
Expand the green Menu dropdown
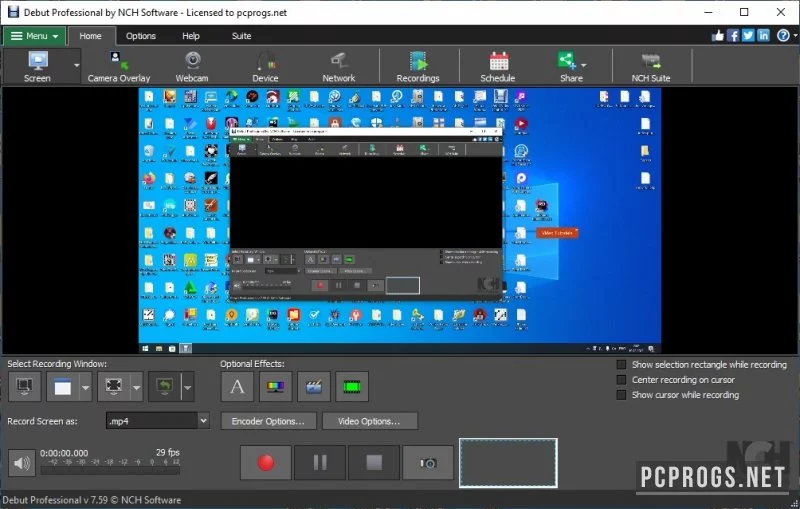pyautogui.click(x=35, y=36)
